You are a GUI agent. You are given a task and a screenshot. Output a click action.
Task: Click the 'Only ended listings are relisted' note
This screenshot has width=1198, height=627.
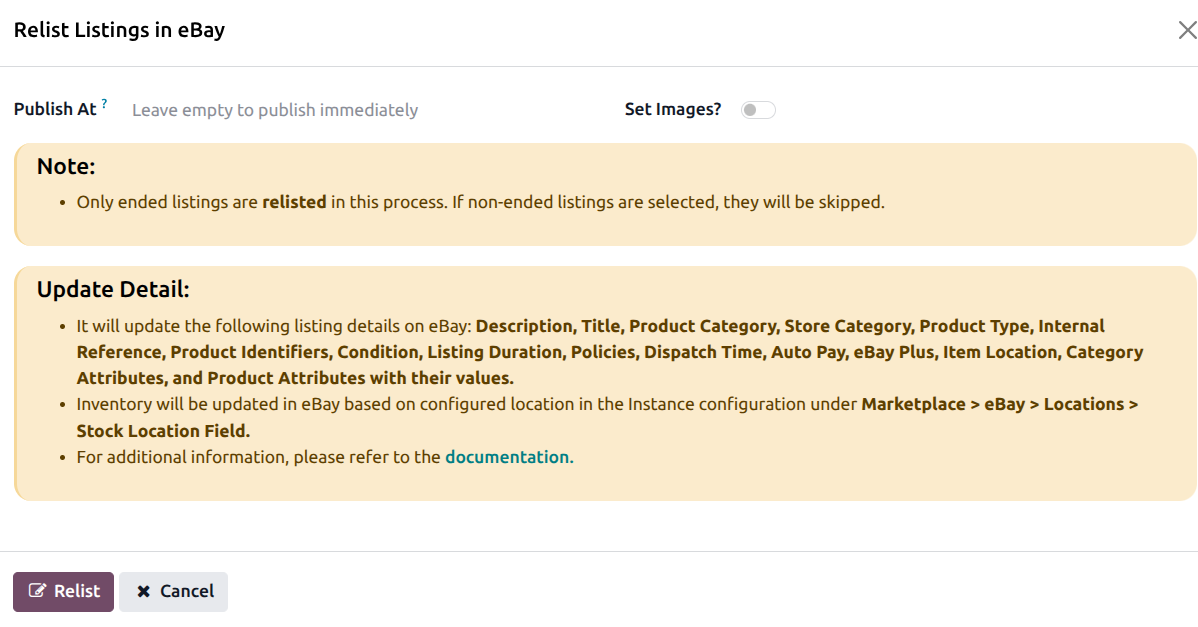[x=481, y=202]
